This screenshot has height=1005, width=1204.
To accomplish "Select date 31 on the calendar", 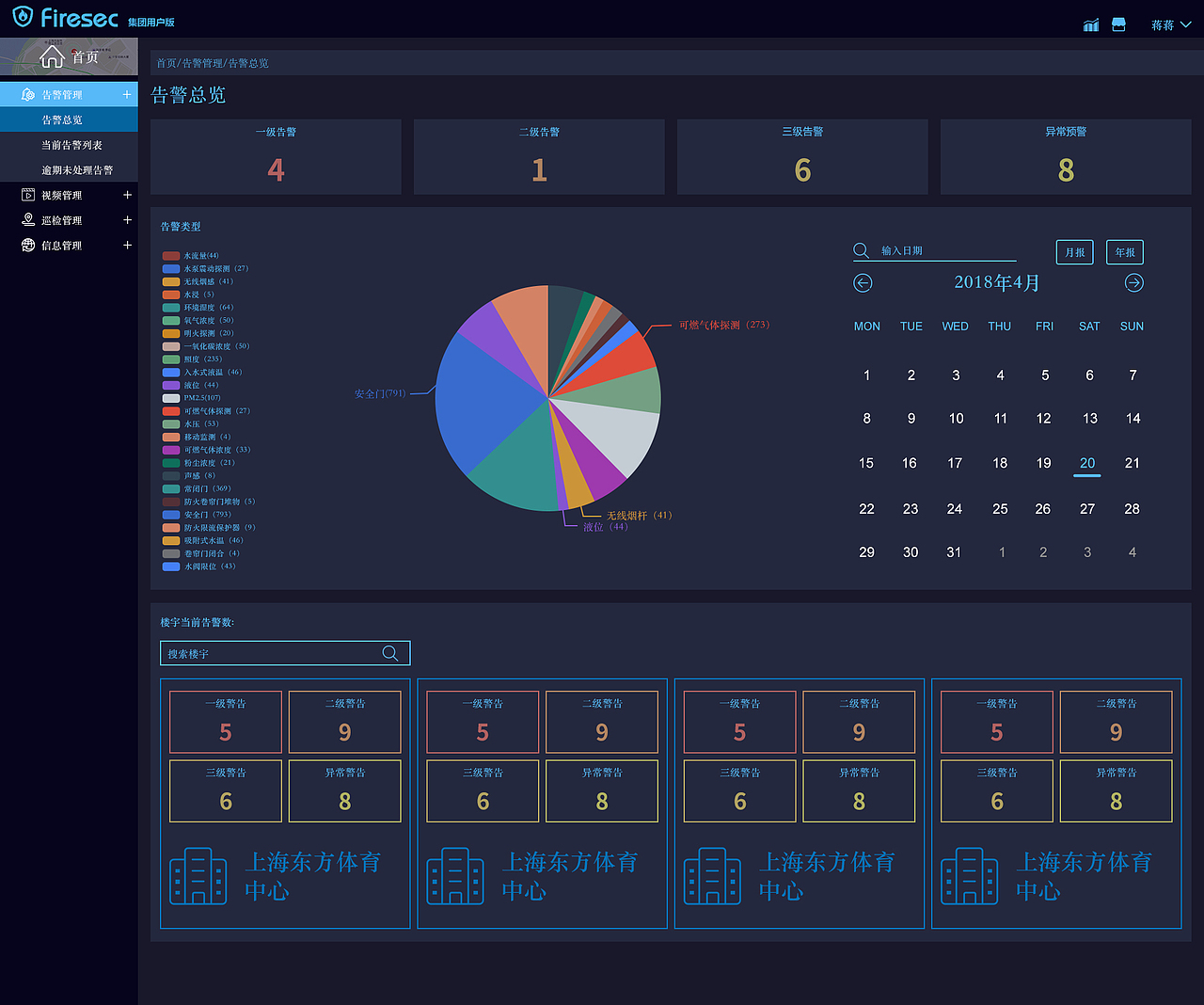I will click(x=954, y=552).
